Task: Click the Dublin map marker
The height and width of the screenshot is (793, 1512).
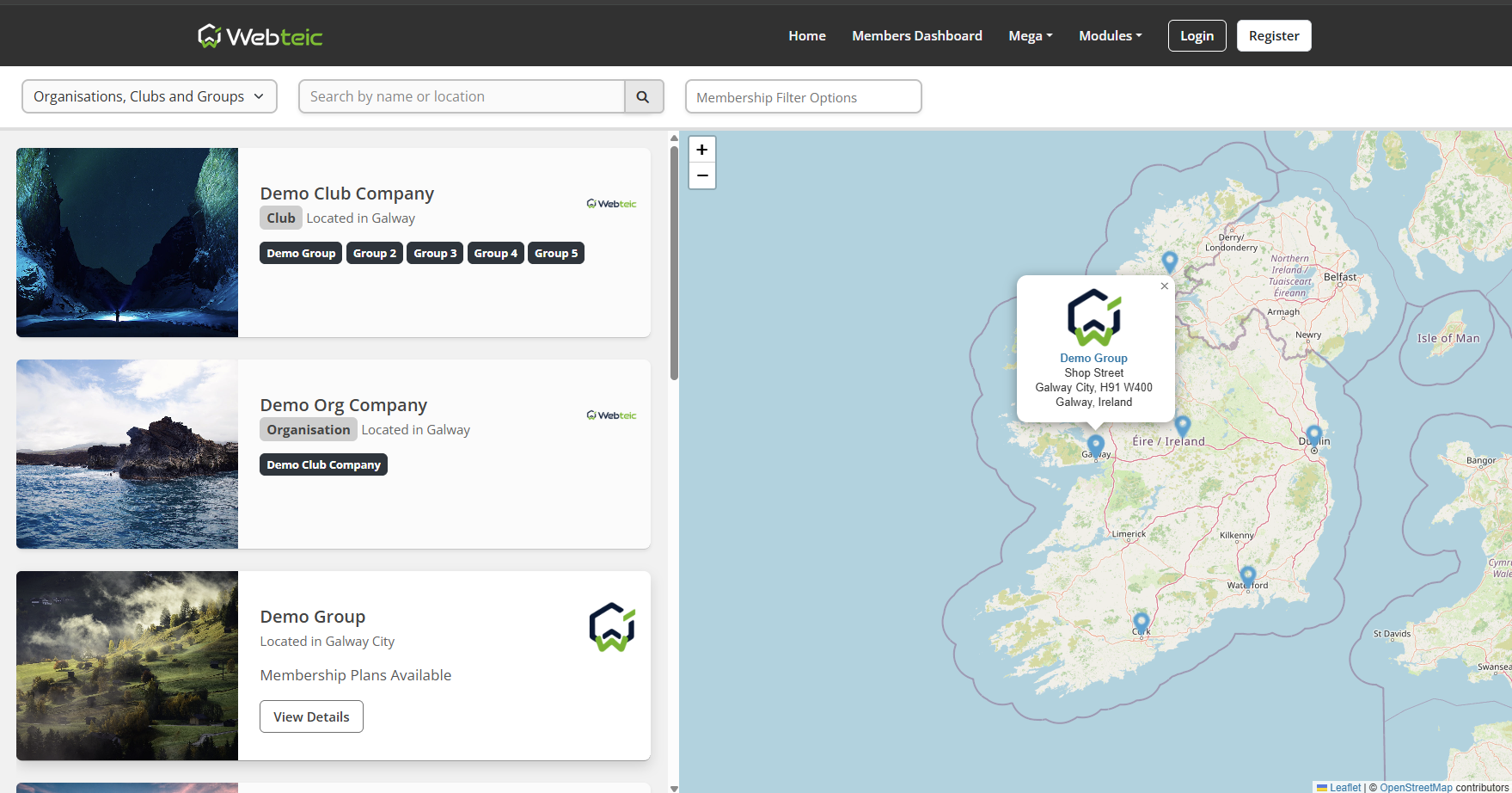Action: tap(1313, 436)
